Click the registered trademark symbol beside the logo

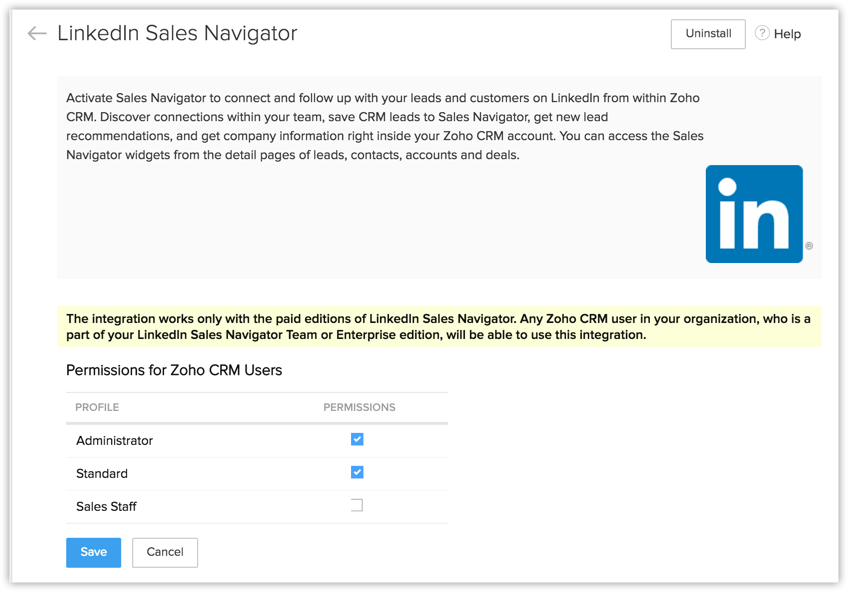(x=809, y=246)
